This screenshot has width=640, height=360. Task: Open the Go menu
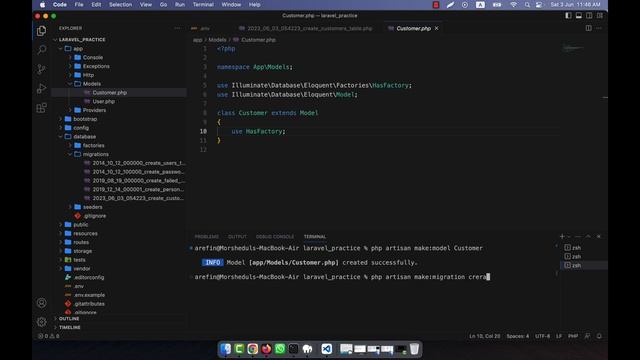tap(163, 4)
